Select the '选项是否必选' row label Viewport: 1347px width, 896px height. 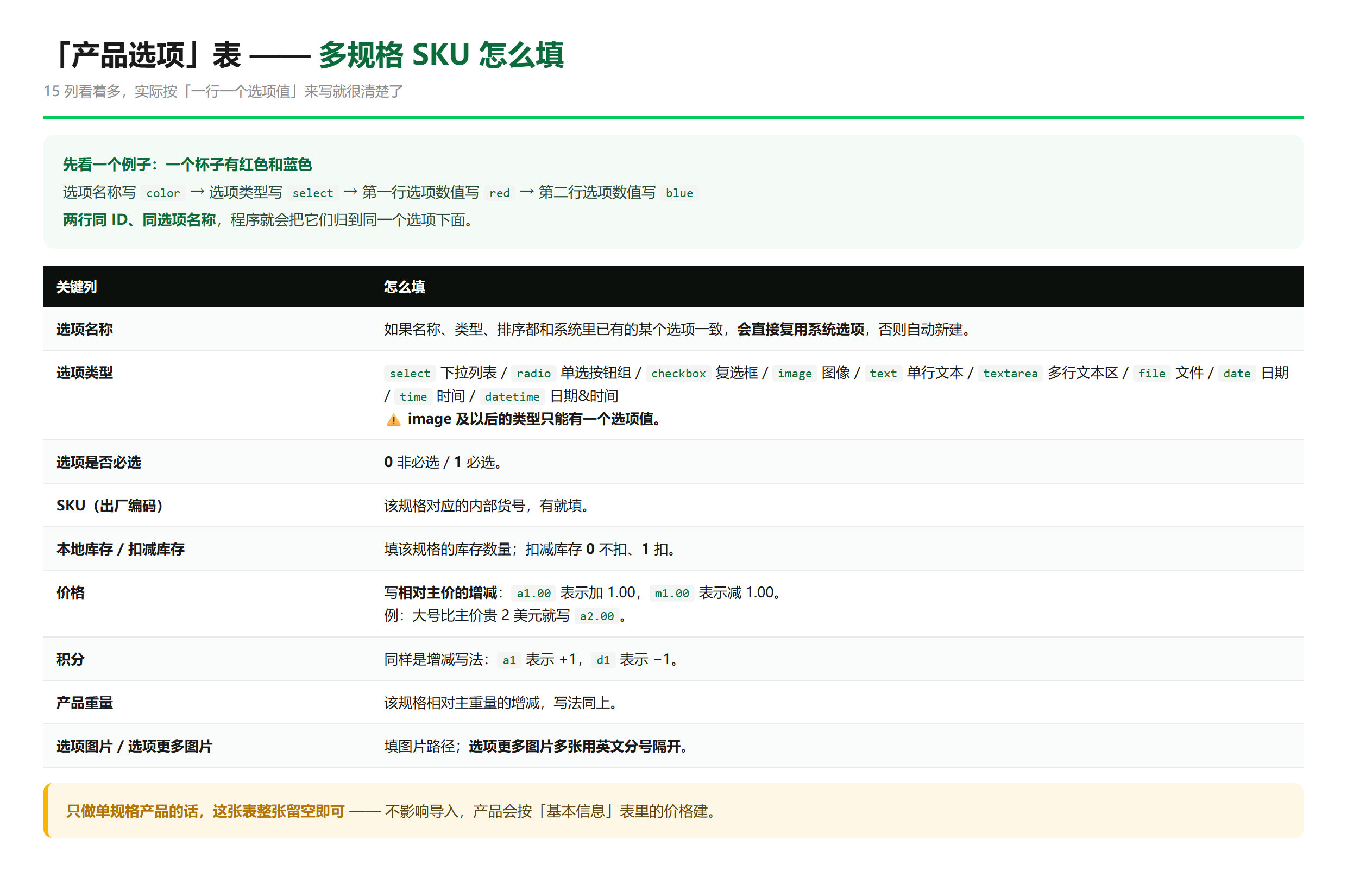tap(98, 462)
